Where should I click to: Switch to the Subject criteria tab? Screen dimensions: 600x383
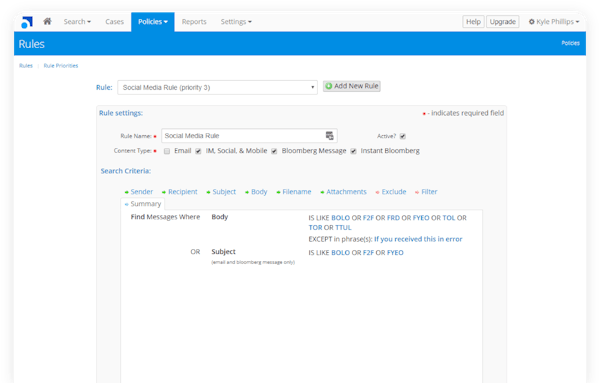coord(221,192)
